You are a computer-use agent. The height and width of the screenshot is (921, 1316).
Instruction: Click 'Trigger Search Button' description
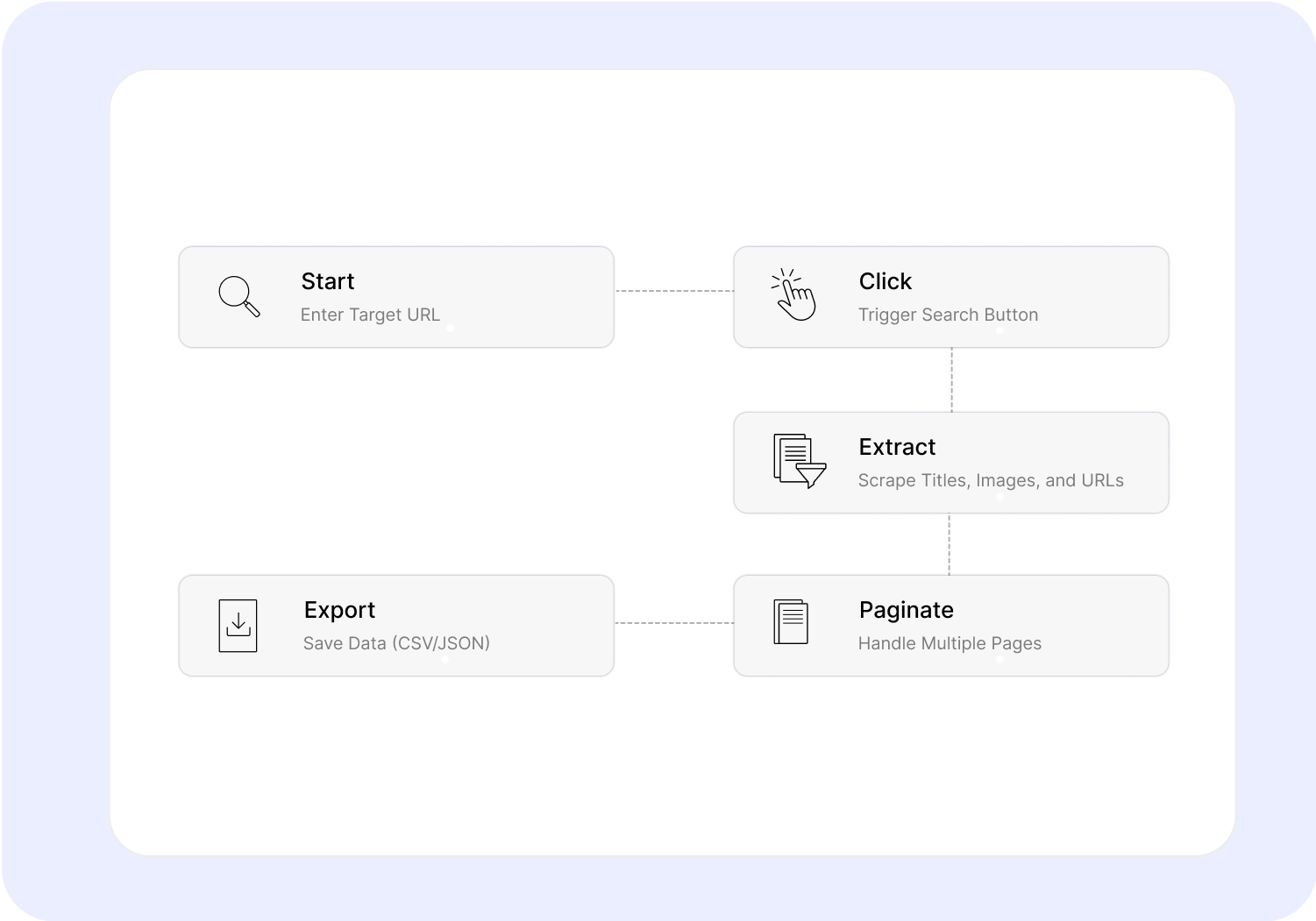pos(948,315)
